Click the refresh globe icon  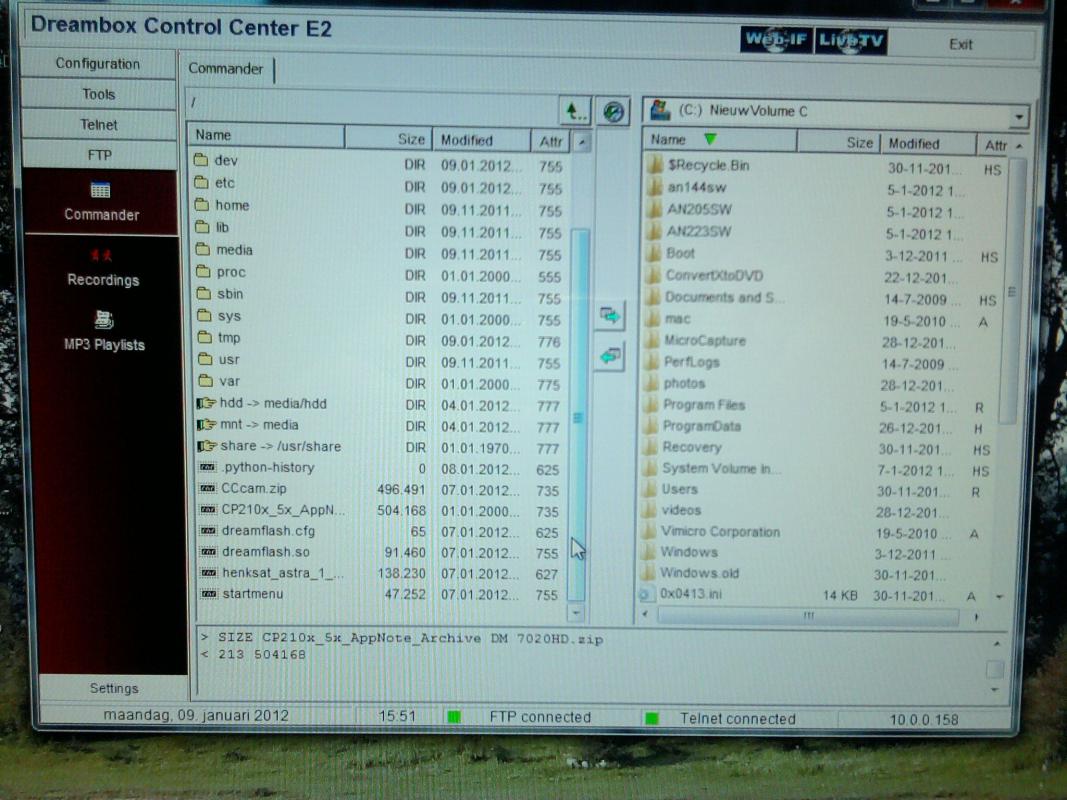pyautogui.click(x=613, y=111)
